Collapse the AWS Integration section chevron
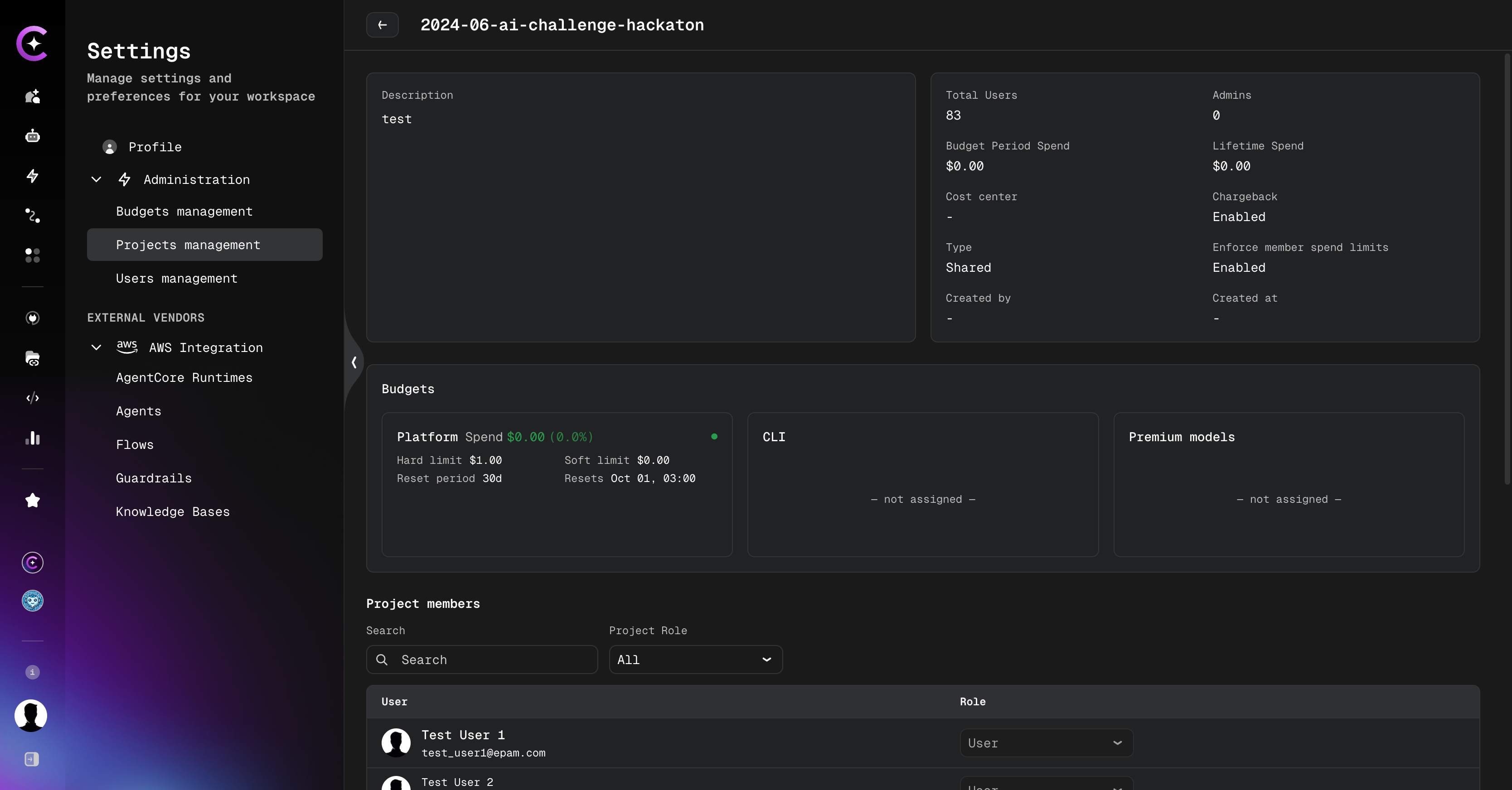Image resolution: width=1512 pixels, height=790 pixels. point(96,347)
